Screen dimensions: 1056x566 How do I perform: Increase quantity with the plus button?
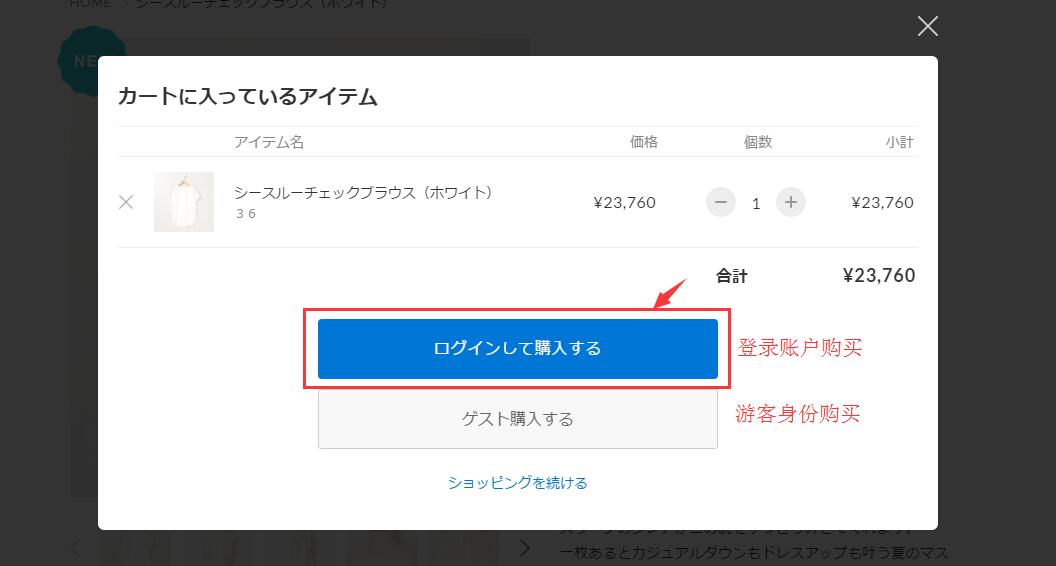point(790,202)
